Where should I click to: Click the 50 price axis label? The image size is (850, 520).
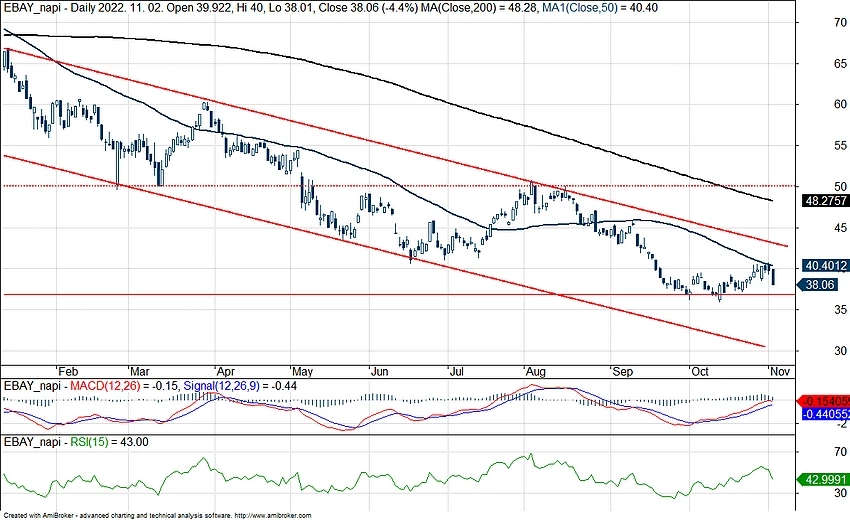pyautogui.click(x=840, y=186)
